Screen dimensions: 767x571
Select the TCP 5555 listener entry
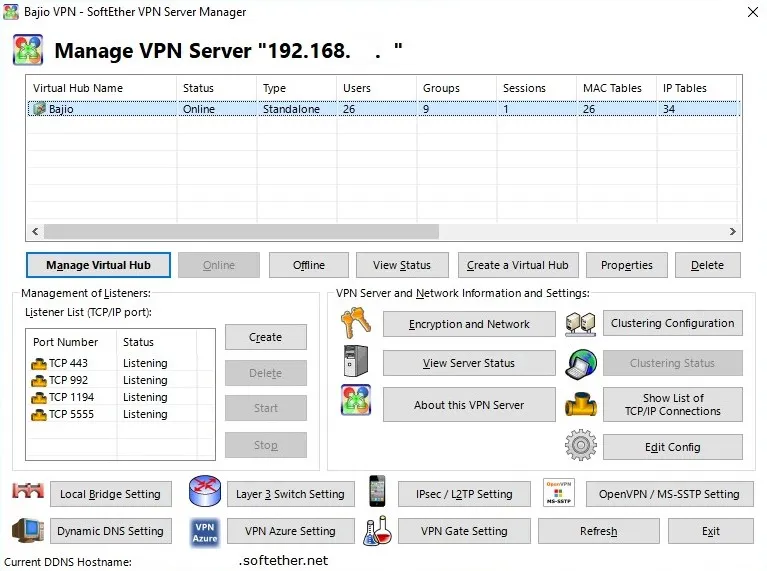pos(68,414)
